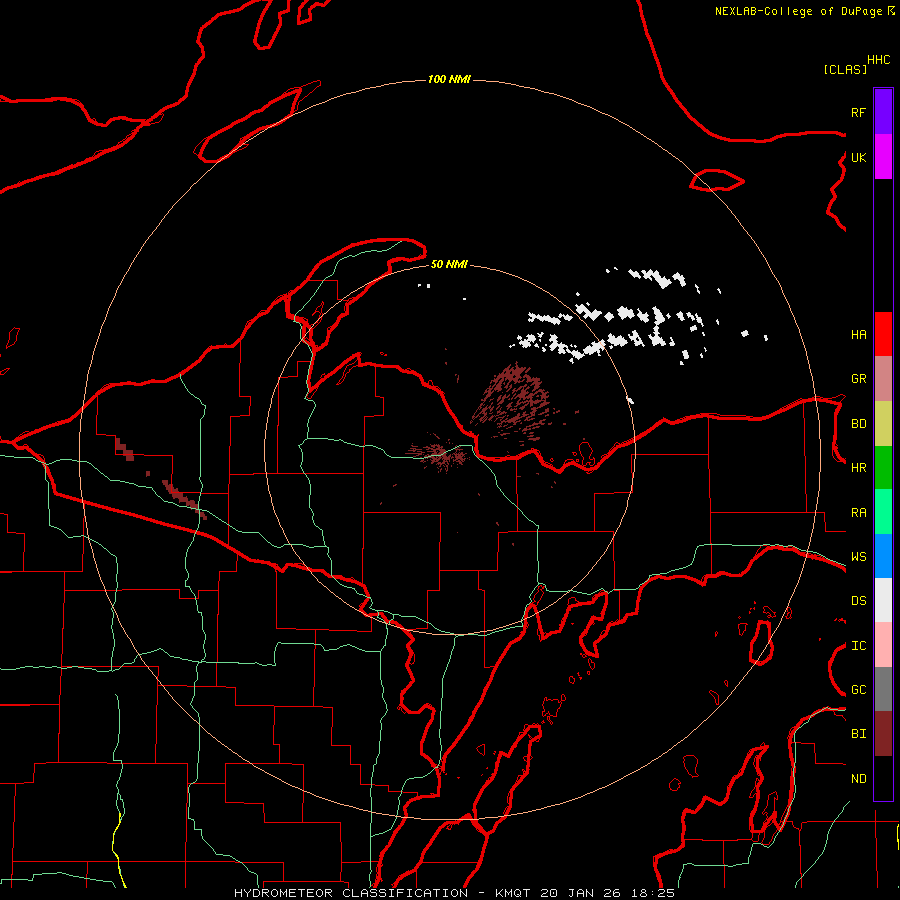Click the 'HYDROMETEOR CLASSIFICATION - KMQT' caption

[x=382, y=893]
